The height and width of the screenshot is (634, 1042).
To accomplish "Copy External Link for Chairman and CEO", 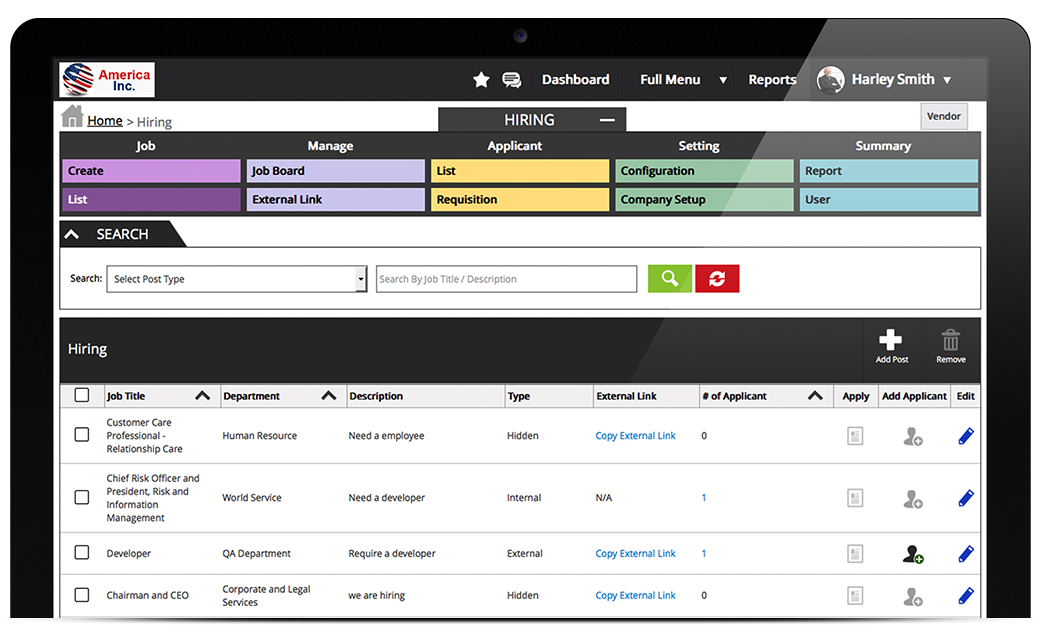I will [x=635, y=595].
